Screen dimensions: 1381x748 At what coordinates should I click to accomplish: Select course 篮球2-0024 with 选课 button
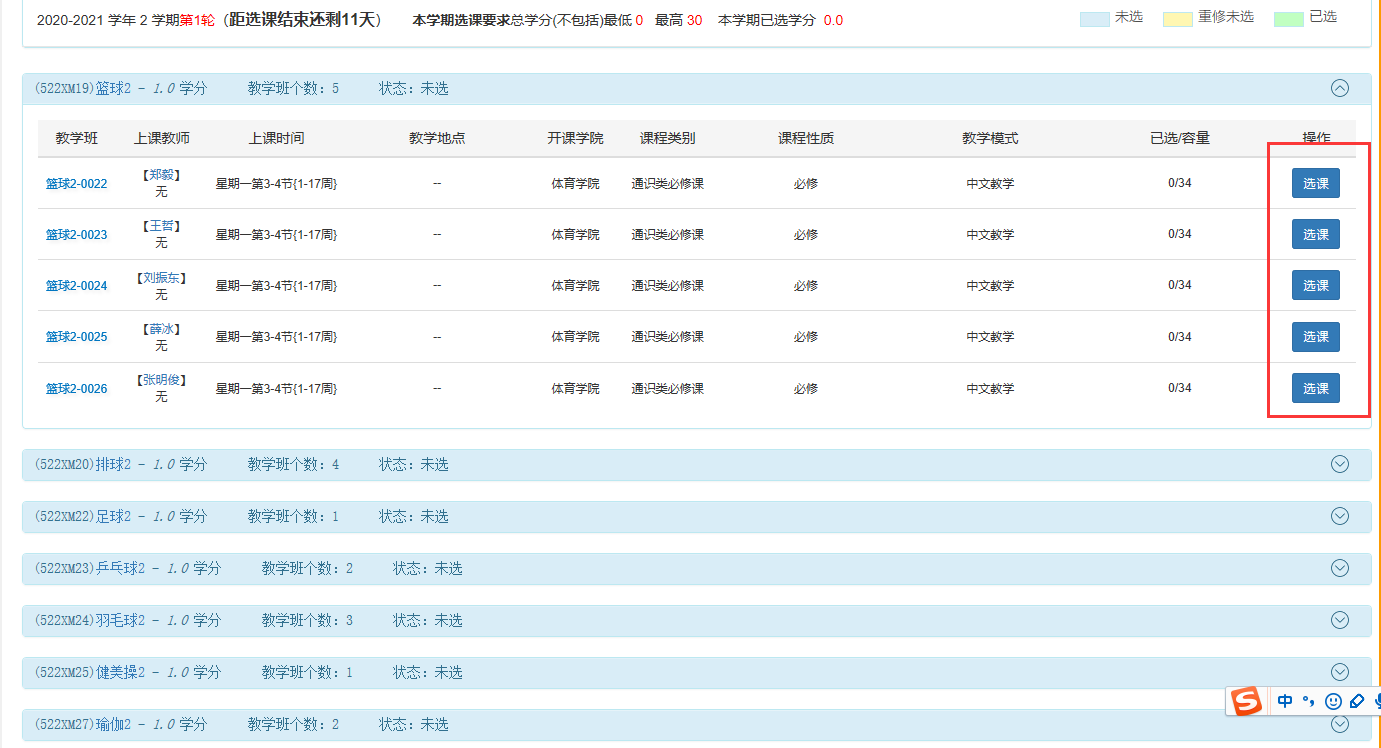1315,286
